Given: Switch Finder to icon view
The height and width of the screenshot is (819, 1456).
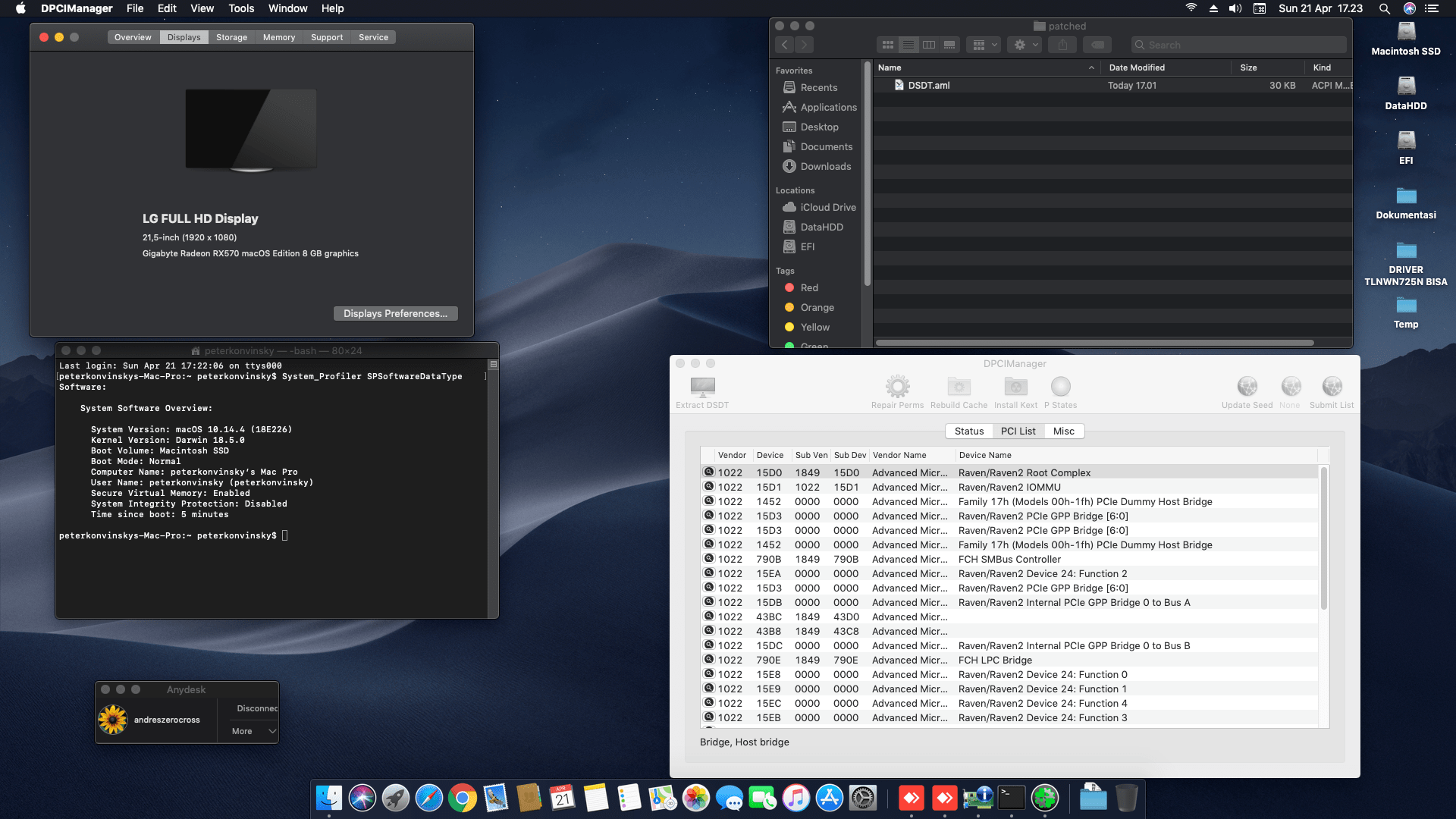Looking at the screenshot, I should tap(888, 45).
